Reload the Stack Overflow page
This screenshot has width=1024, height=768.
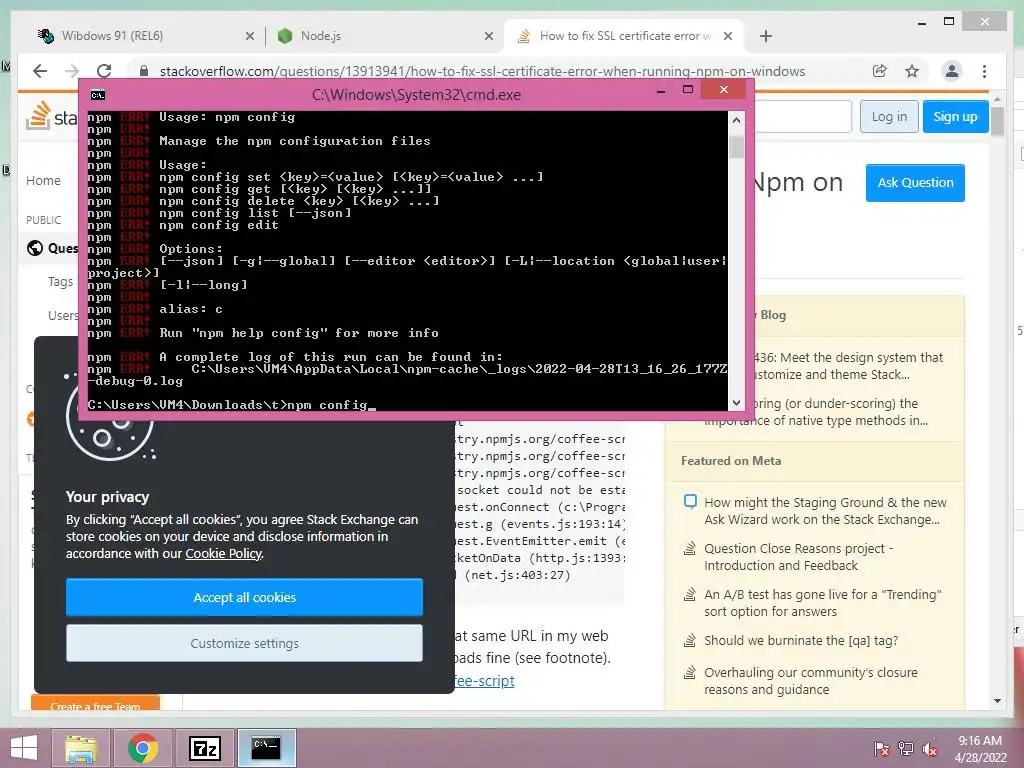104,71
